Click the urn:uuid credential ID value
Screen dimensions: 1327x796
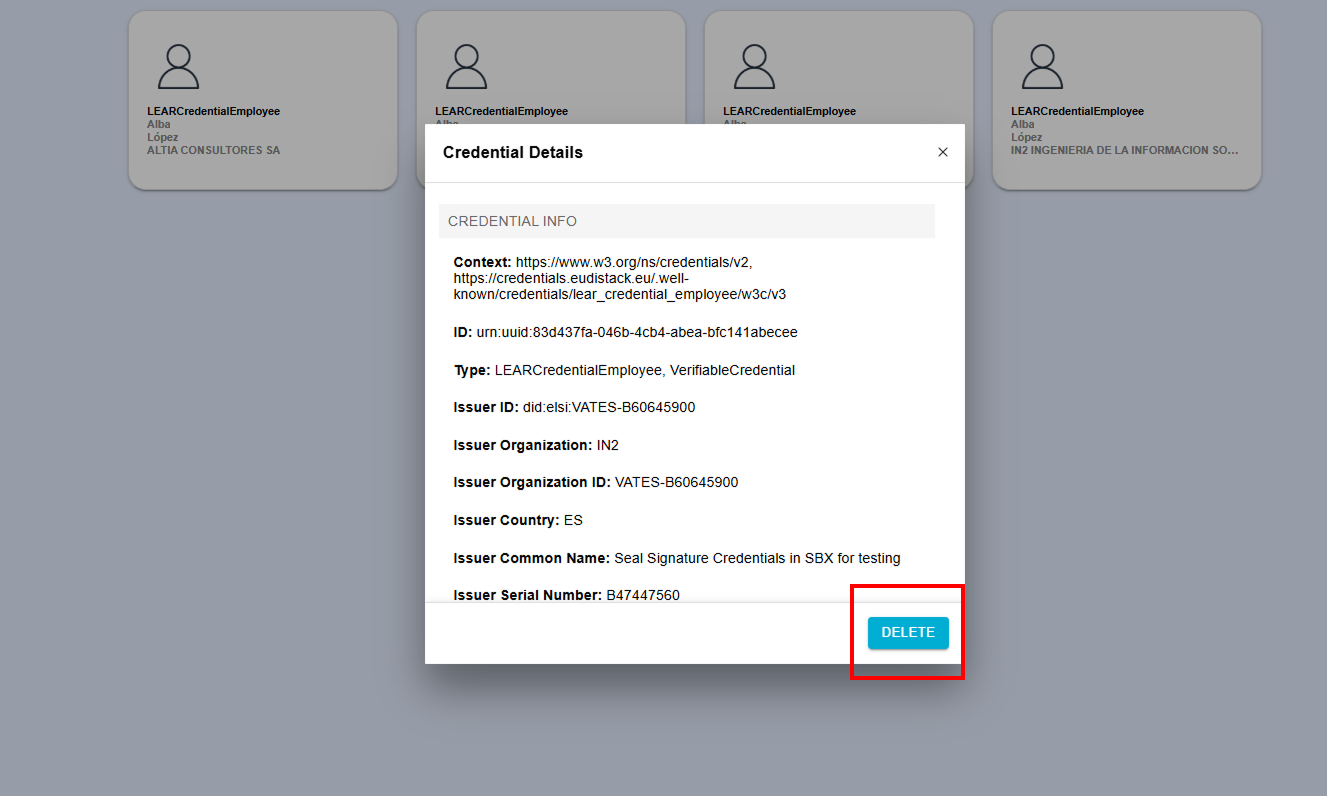tap(636, 332)
